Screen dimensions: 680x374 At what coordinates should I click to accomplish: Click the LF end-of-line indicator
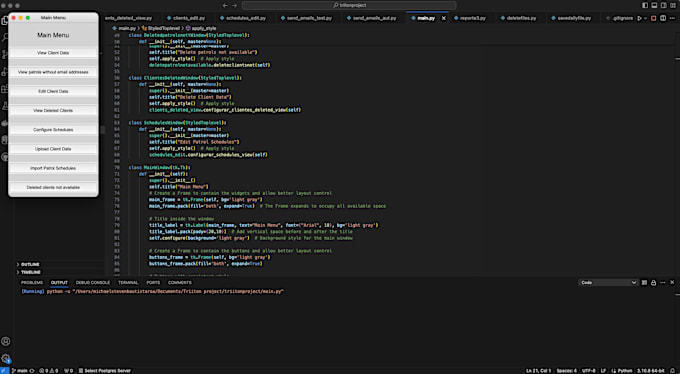(x=603, y=371)
